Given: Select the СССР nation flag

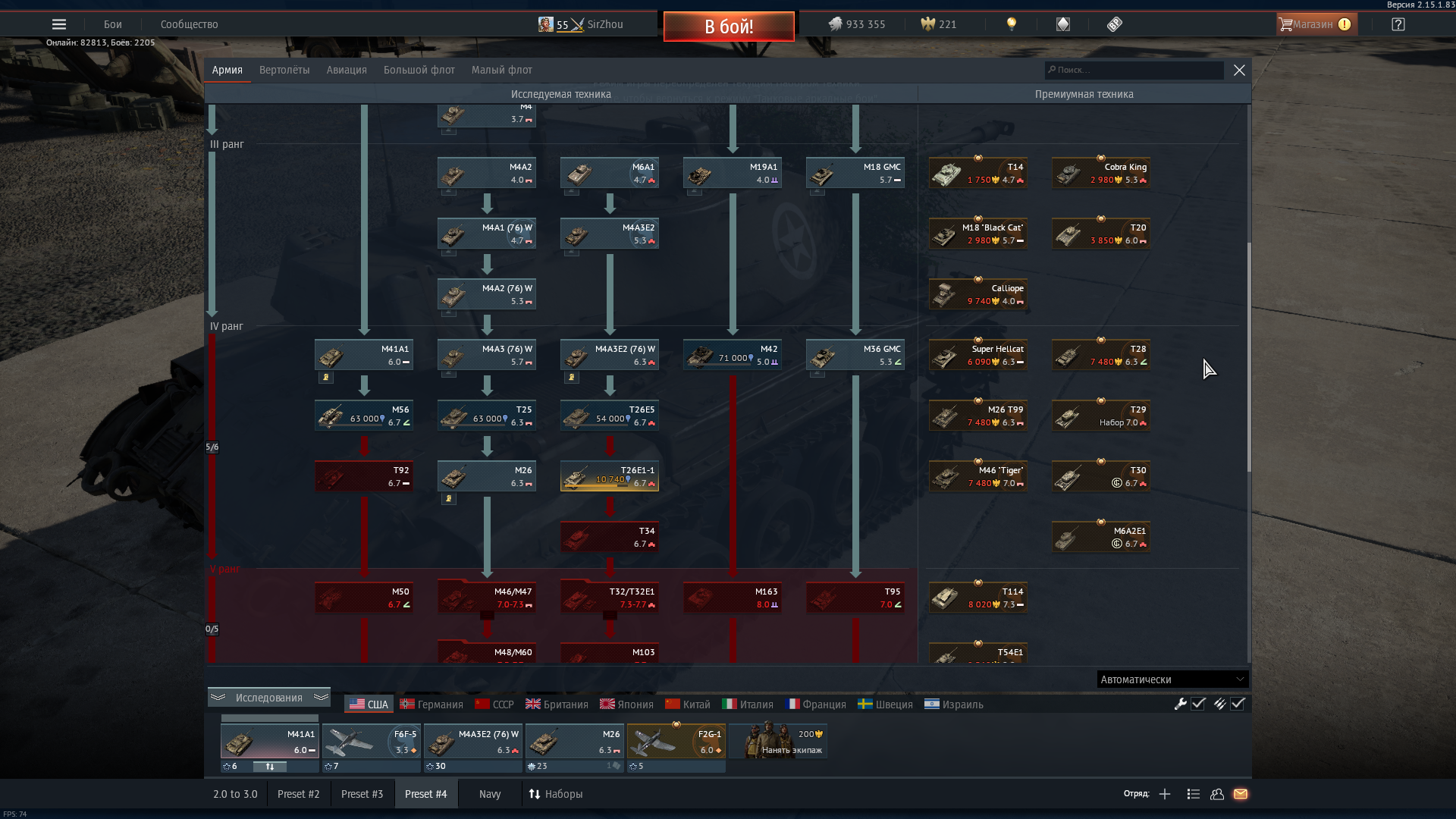Looking at the screenshot, I should (494, 704).
